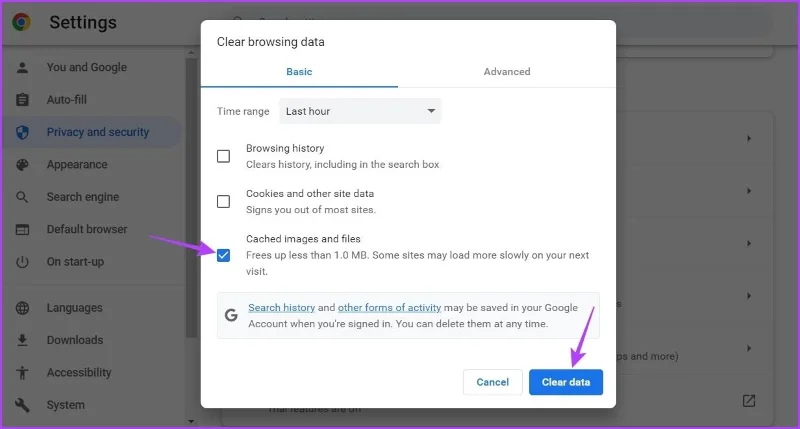The width and height of the screenshot is (800, 429).
Task: Open On start-up settings
Action: click(76, 262)
